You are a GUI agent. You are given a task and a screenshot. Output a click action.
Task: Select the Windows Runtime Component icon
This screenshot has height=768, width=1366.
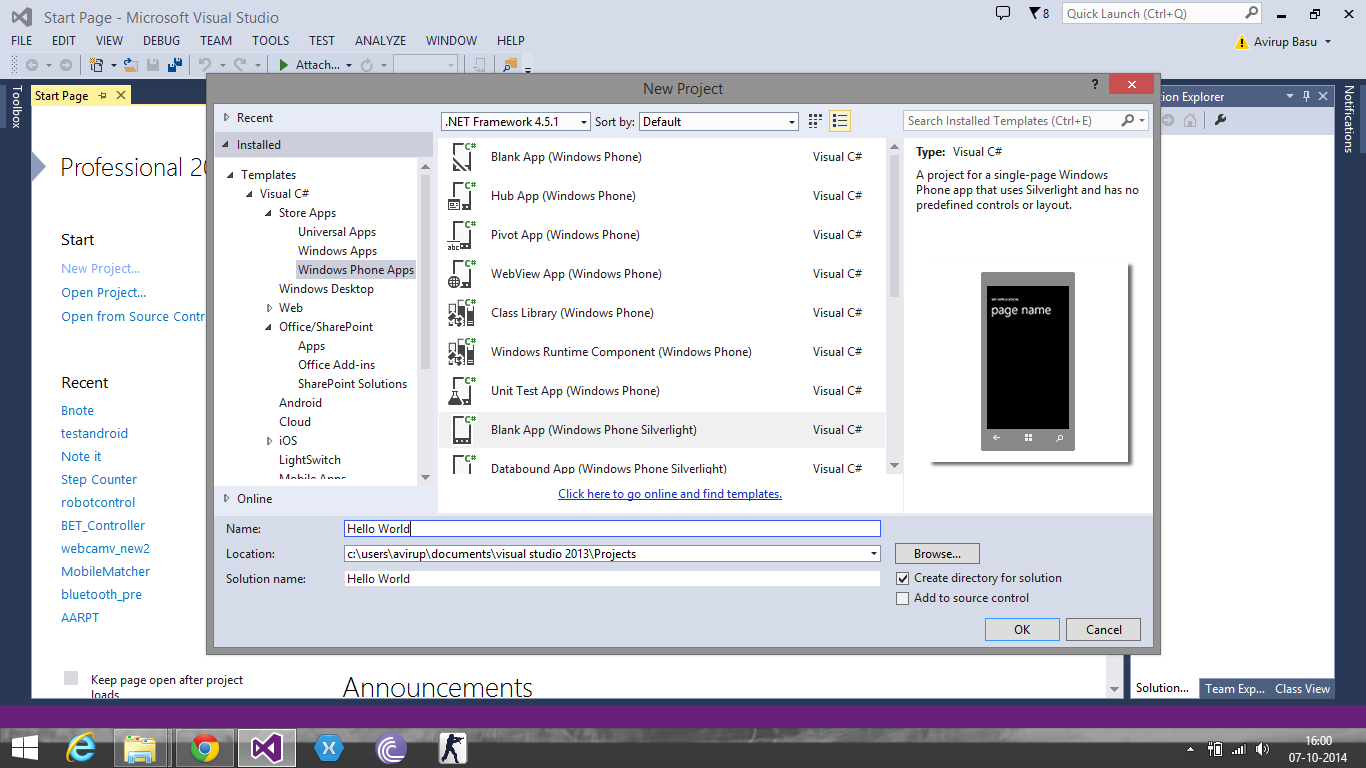[462, 352]
